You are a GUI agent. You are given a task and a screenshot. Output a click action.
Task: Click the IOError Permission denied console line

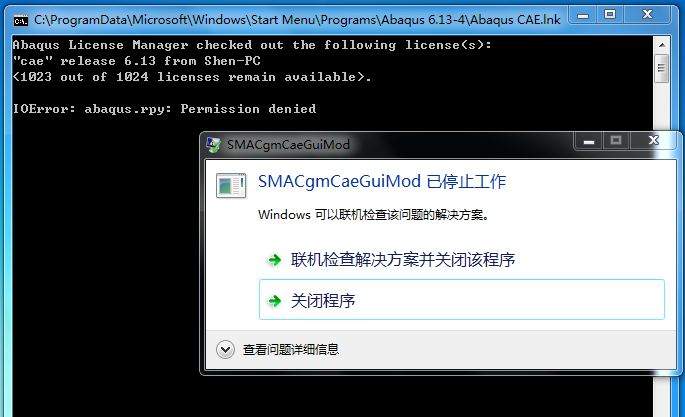point(164,109)
